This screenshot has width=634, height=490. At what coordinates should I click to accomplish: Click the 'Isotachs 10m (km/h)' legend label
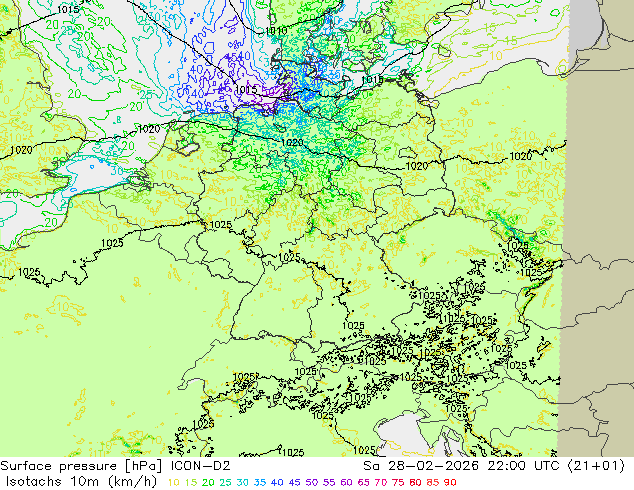click(x=81, y=482)
